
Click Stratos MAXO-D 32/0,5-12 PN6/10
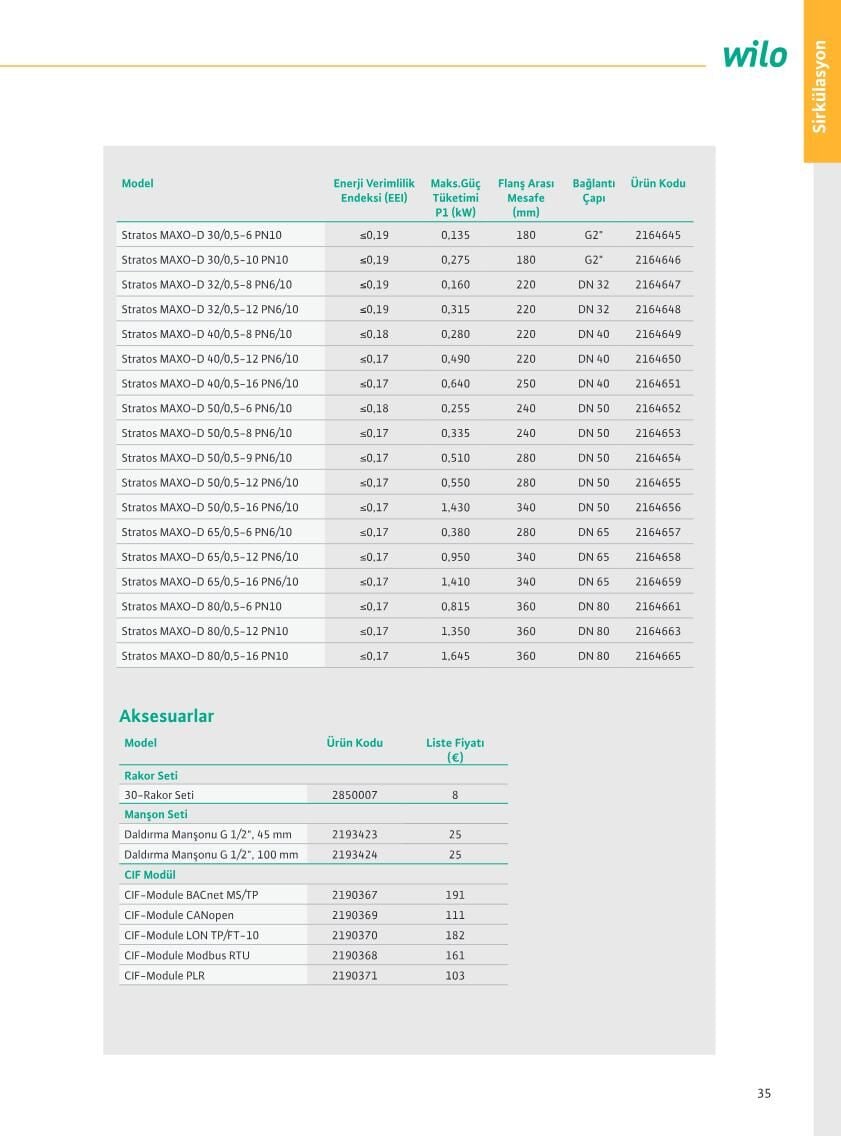tap(210, 309)
